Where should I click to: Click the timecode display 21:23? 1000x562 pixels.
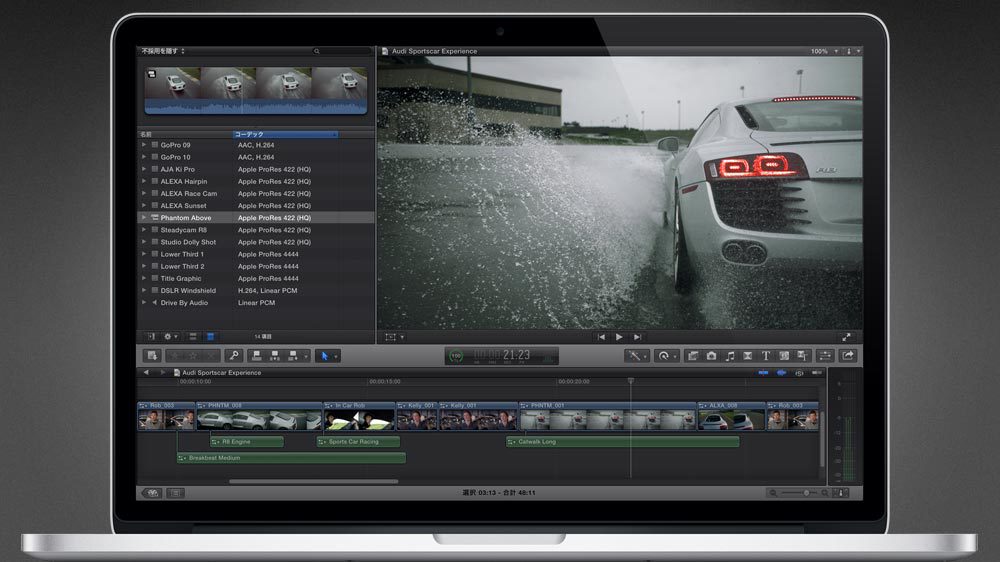pyautogui.click(x=501, y=356)
